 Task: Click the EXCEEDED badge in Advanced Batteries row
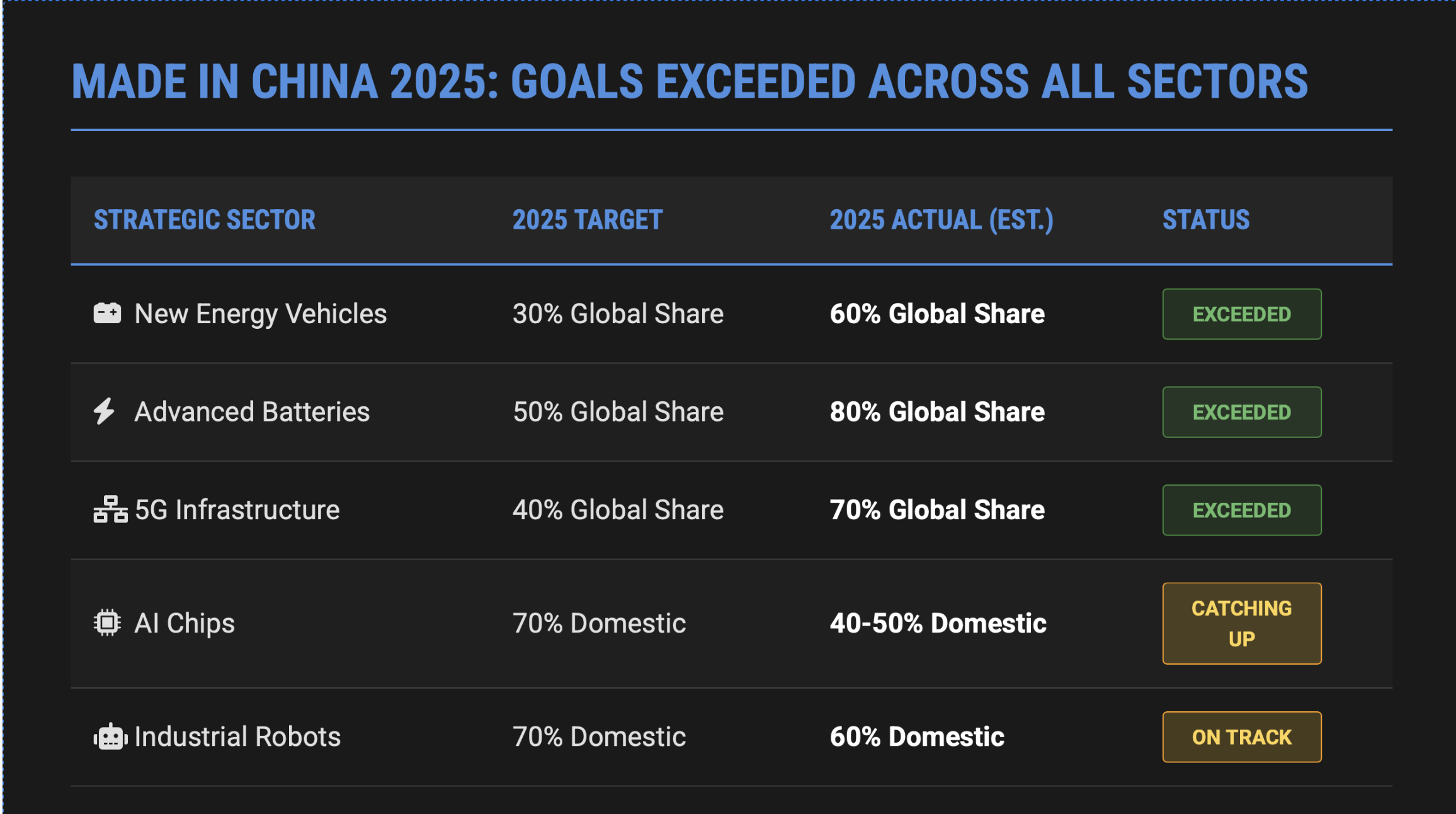click(1241, 412)
